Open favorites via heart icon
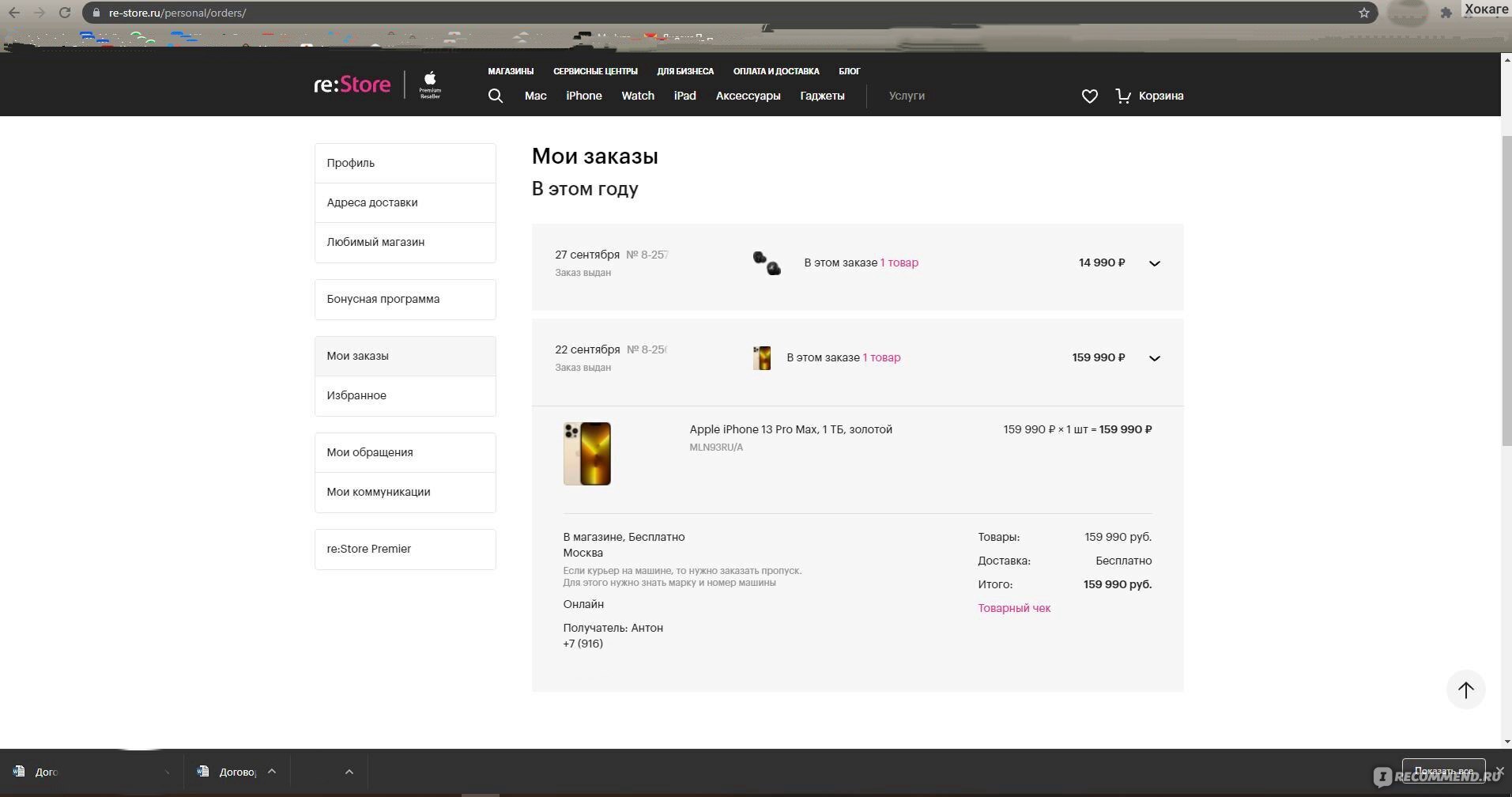 1089,96
